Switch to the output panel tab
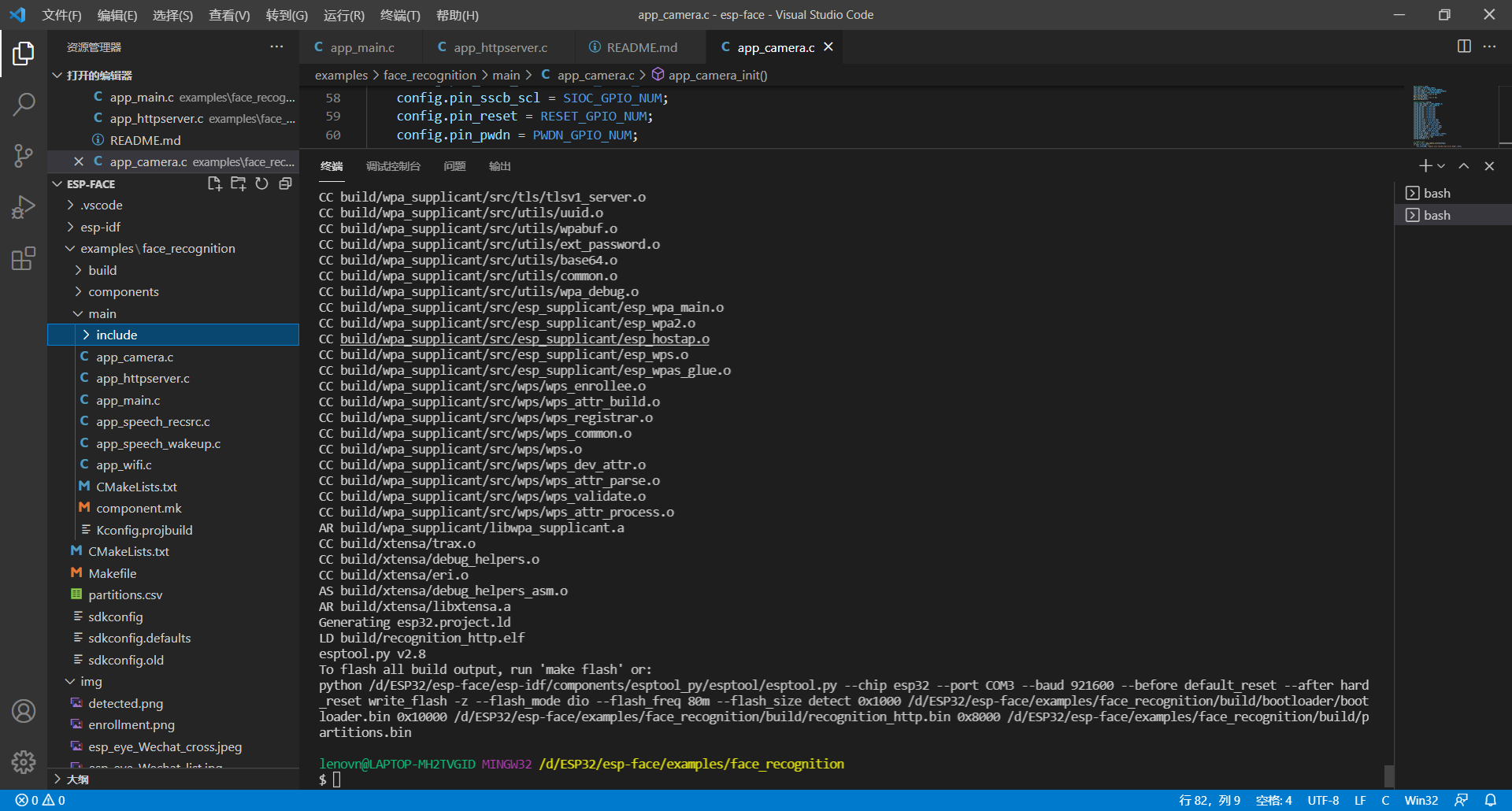This screenshot has width=1512, height=811. [x=499, y=166]
